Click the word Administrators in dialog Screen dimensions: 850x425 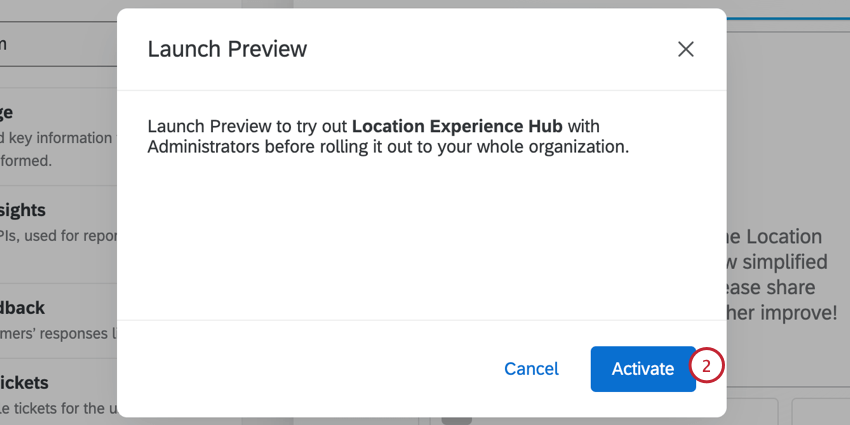[x=208, y=148]
